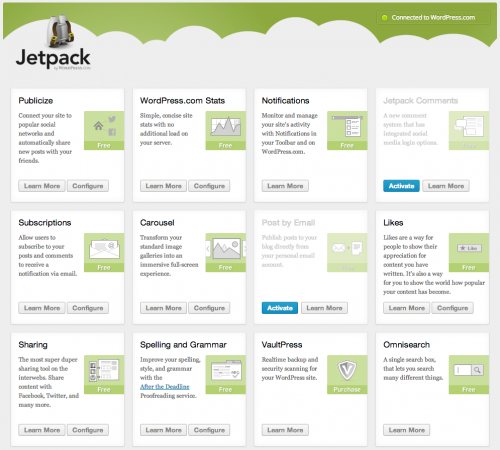
Task: Click the Post by Email title
Action: click(288, 223)
